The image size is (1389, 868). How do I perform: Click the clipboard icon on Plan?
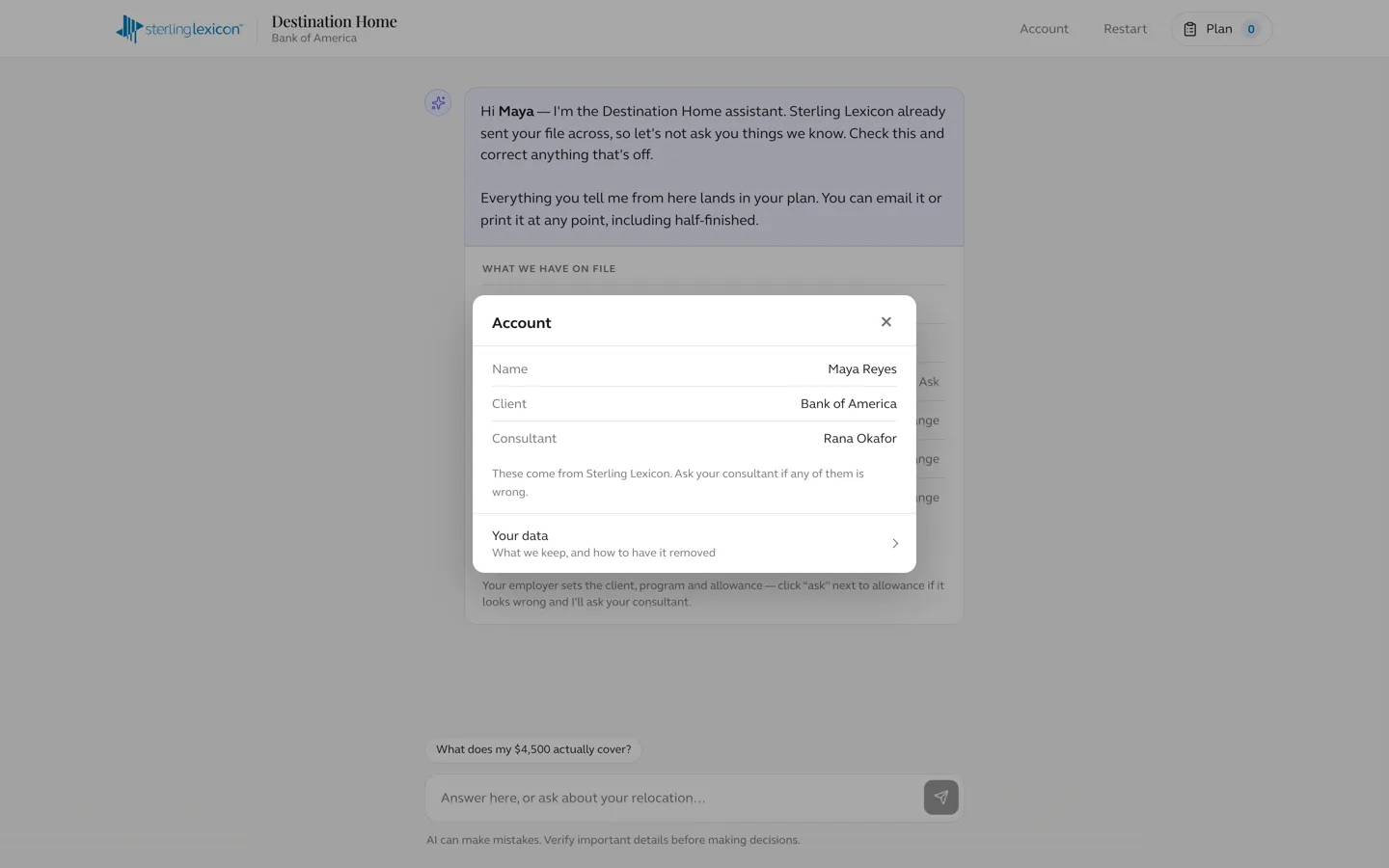1190,29
